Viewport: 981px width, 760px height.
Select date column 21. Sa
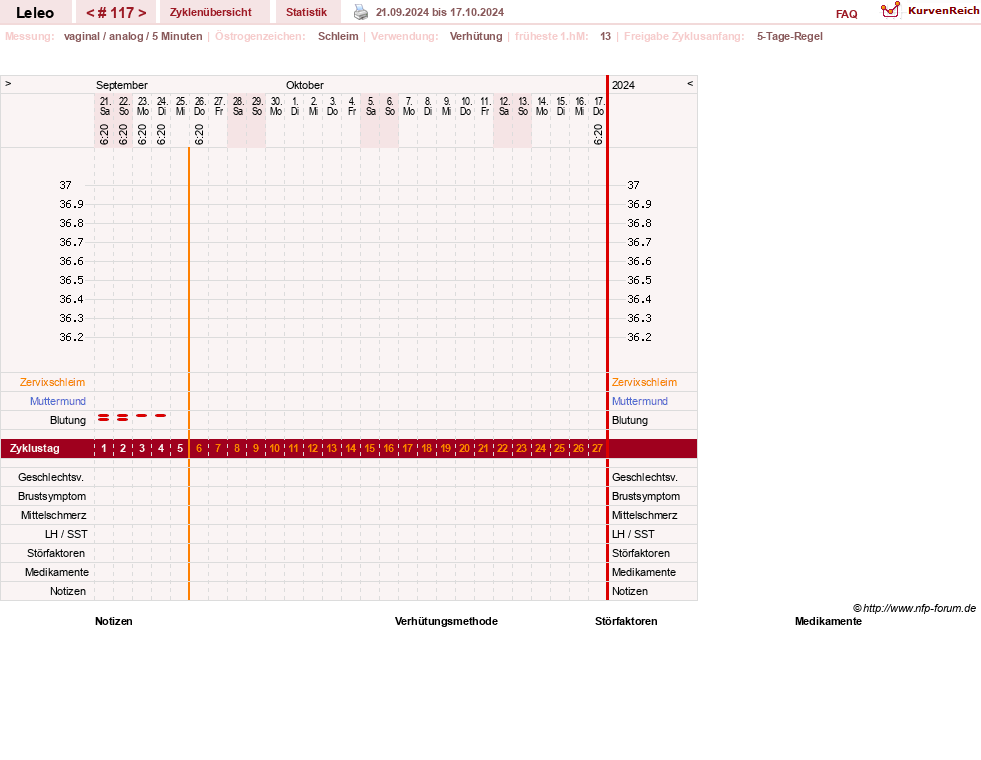(x=104, y=106)
